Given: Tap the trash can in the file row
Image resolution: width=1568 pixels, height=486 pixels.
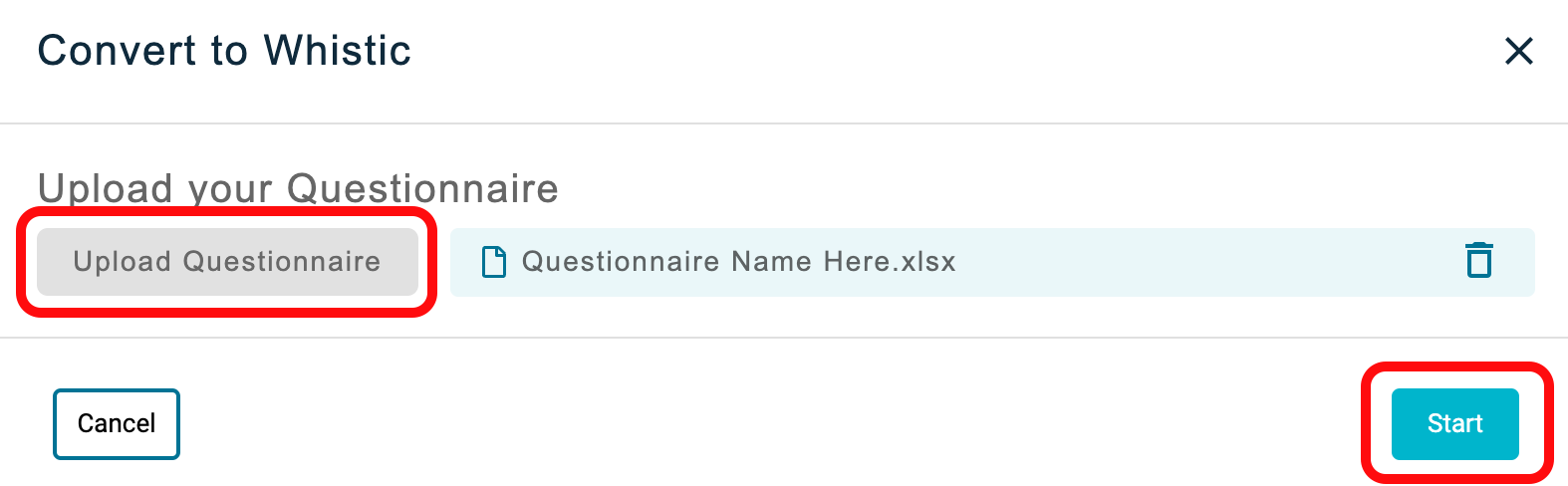Looking at the screenshot, I should point(1479,260).
